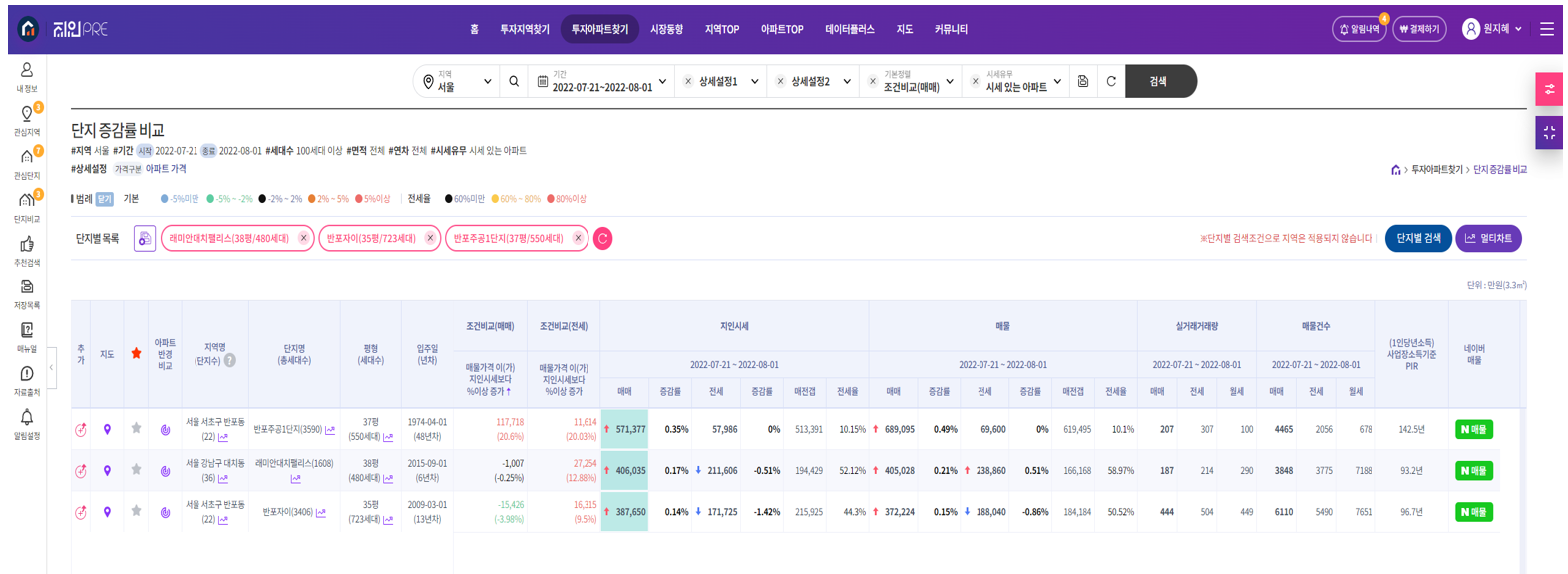Click the pink filter settings side button

[x=1548, y=90]
